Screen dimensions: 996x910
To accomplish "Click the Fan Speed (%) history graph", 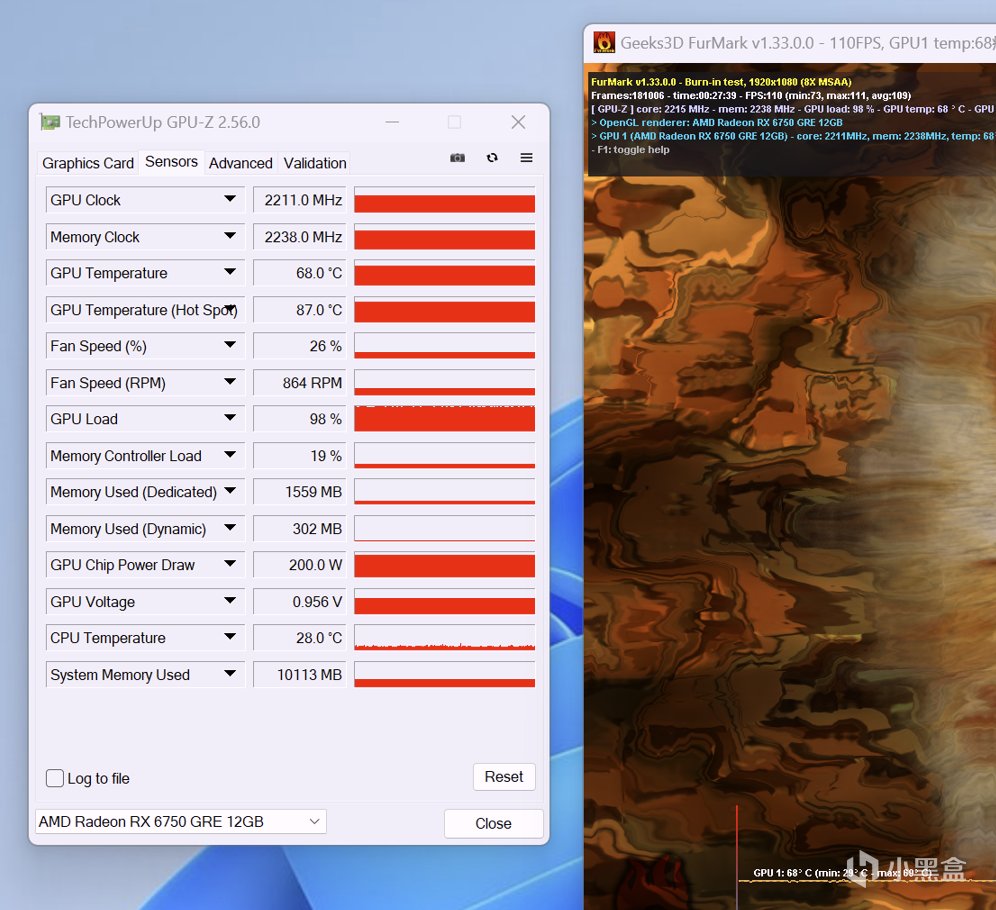I will [445, 345].
